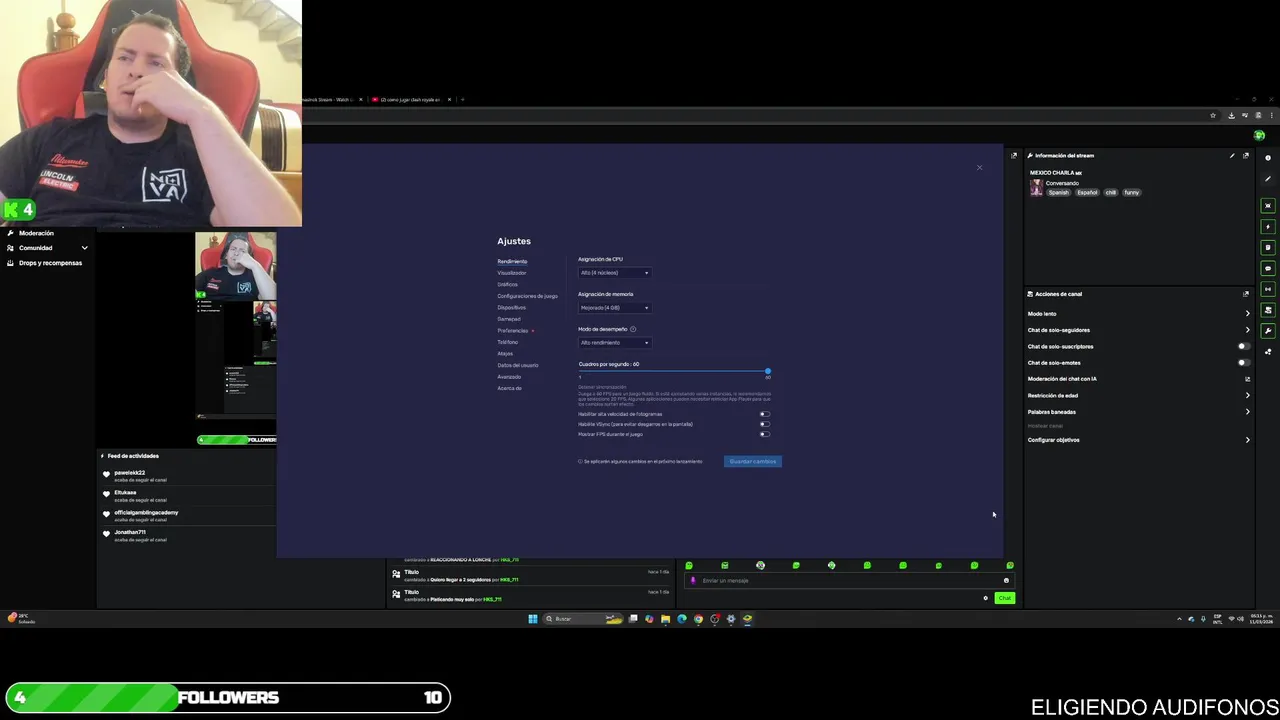Open the Asignación de CPU dropdown
1280x720 pixels.
[615, 273]
